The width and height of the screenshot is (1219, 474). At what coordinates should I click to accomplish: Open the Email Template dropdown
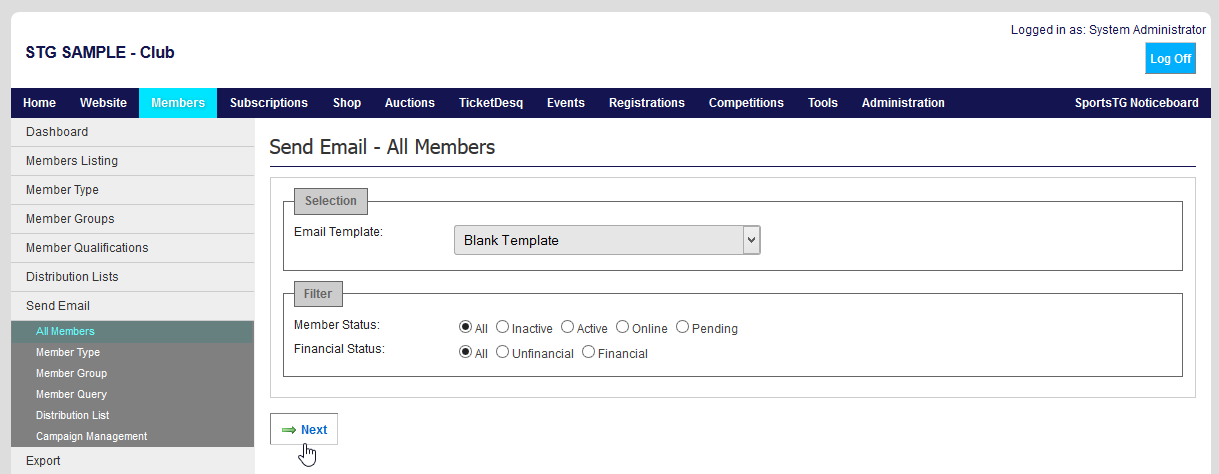pos(607,240)
